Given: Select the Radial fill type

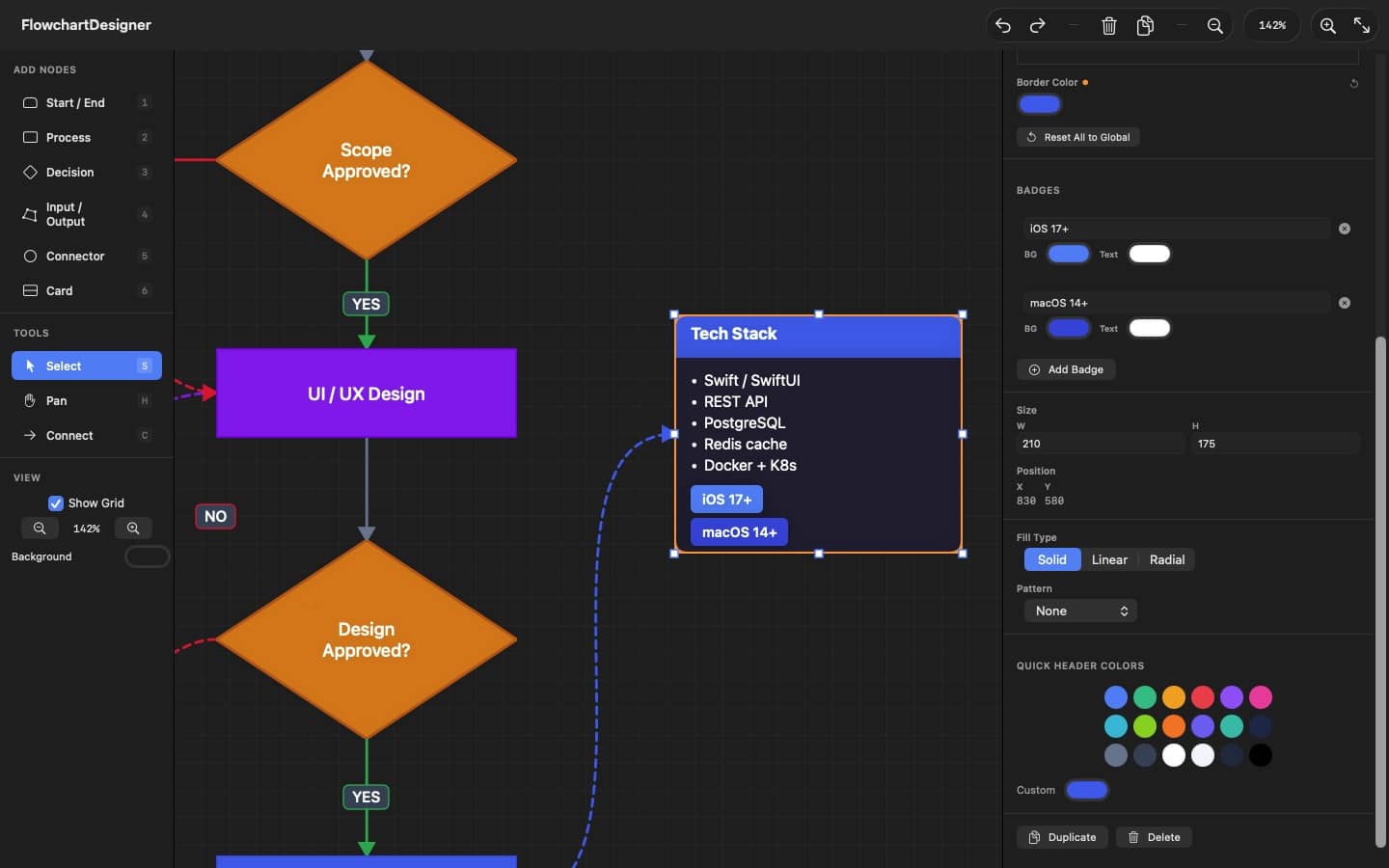Looking at the screenshot, I should coord(1166,560).
